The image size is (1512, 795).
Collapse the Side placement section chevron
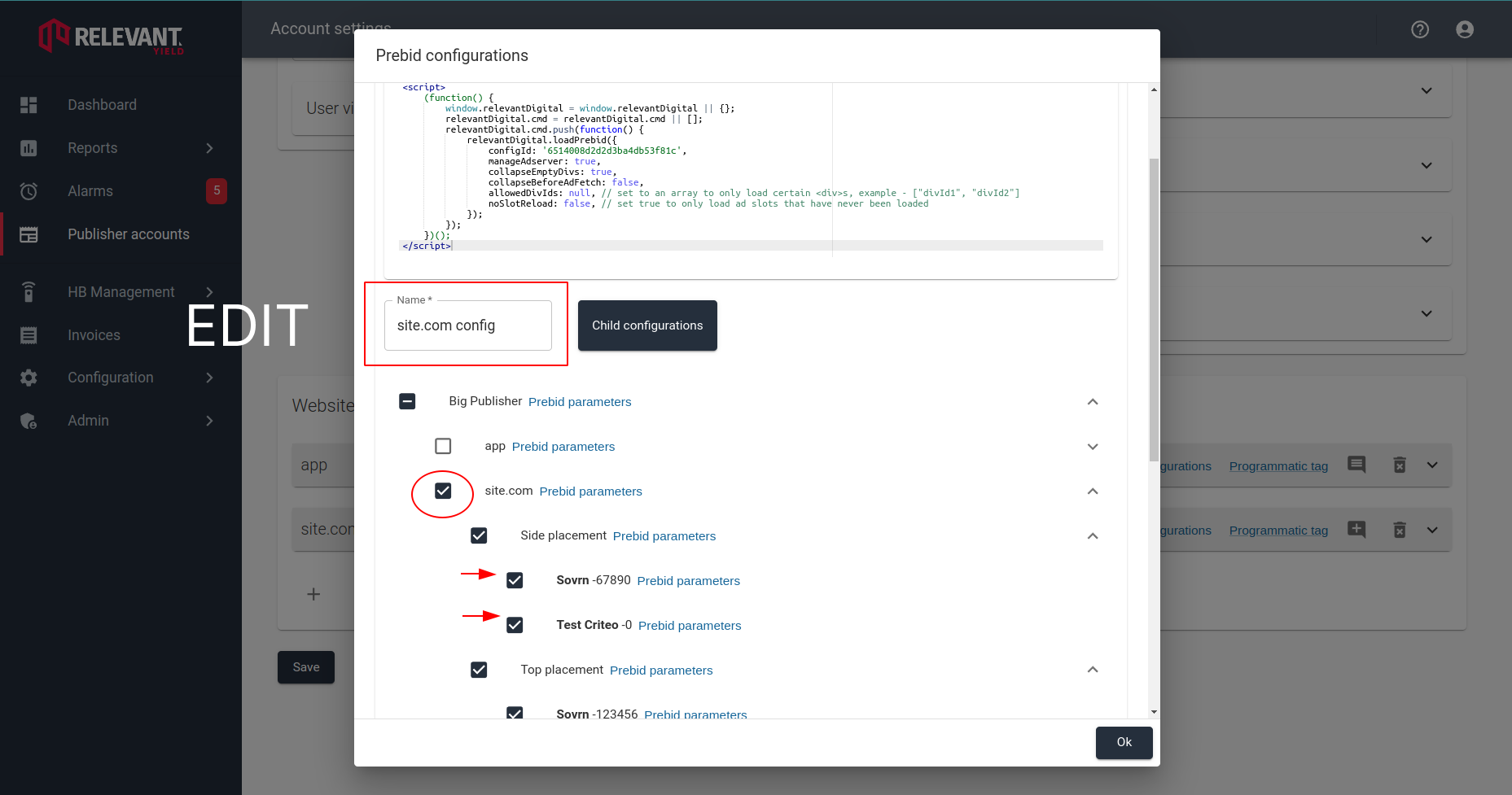coord(1093,535)
